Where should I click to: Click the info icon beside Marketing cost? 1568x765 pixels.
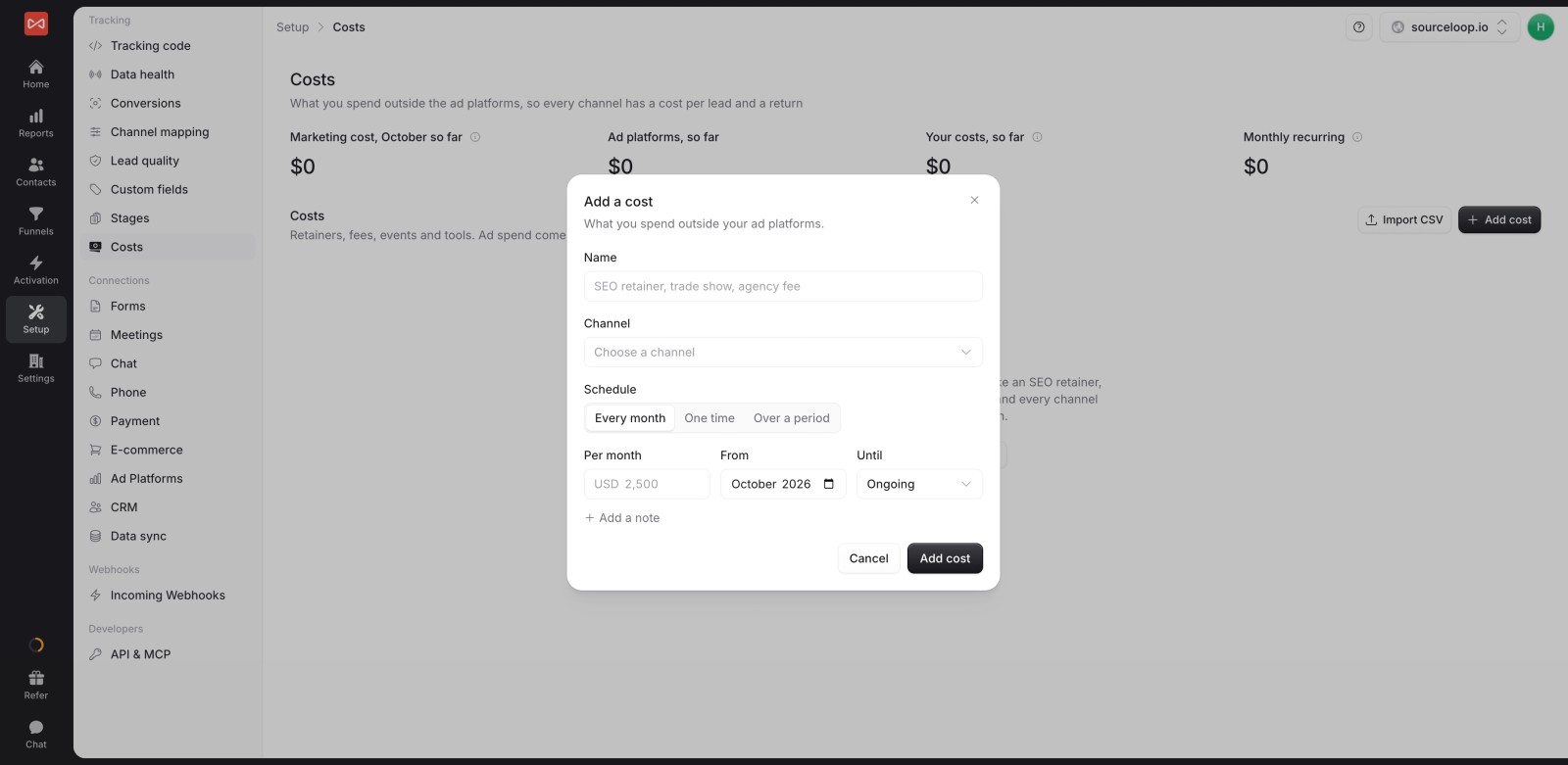[x=475, y=137]
